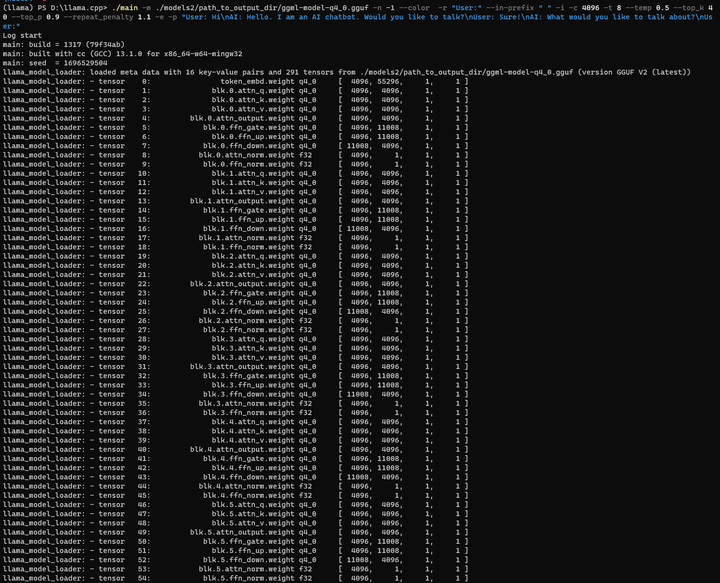The height and width of the screenshot is (583, 720).
Task: Click 'blk.5.ffn_gate.weight' tensor row
Action: (x=235, y=541)
